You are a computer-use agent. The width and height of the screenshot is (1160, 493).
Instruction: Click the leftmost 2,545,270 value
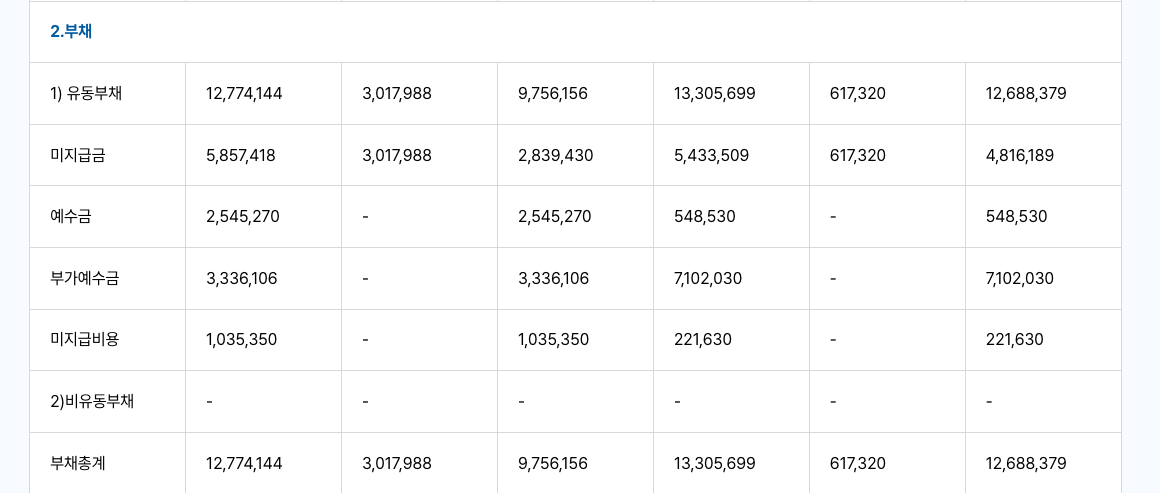242,216
